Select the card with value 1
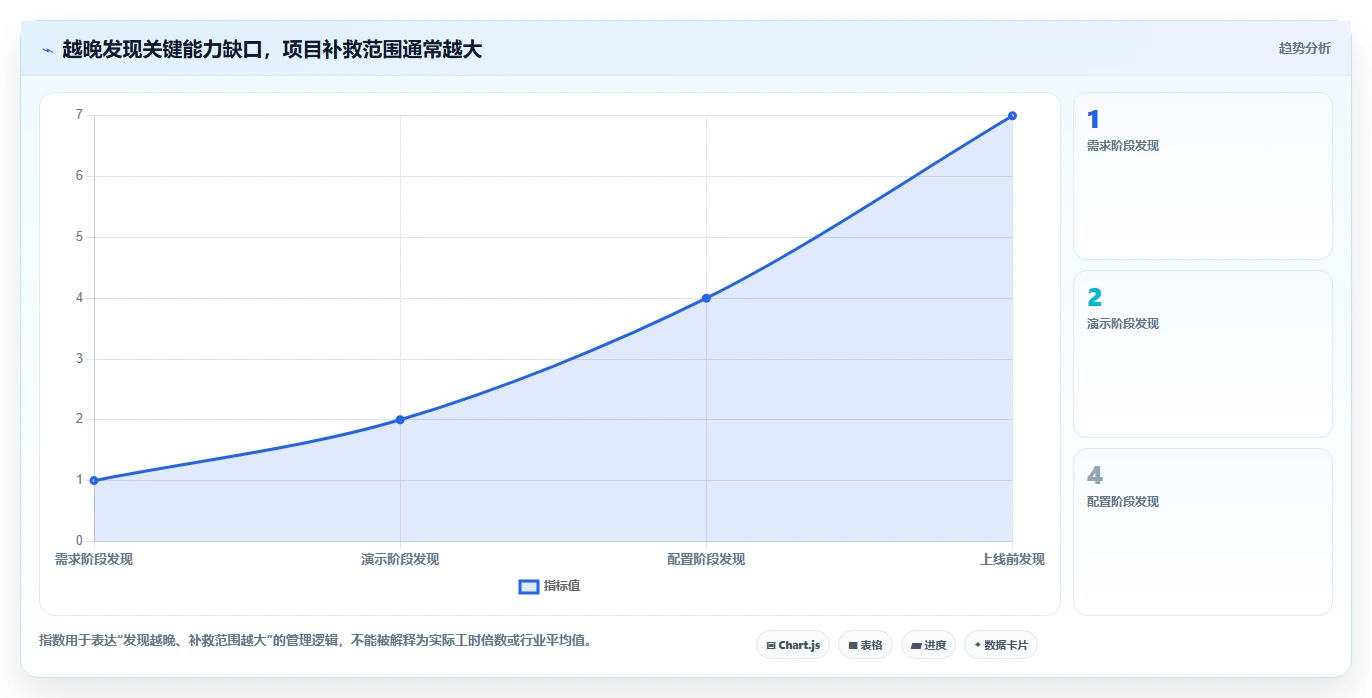 pos(1203,176)
